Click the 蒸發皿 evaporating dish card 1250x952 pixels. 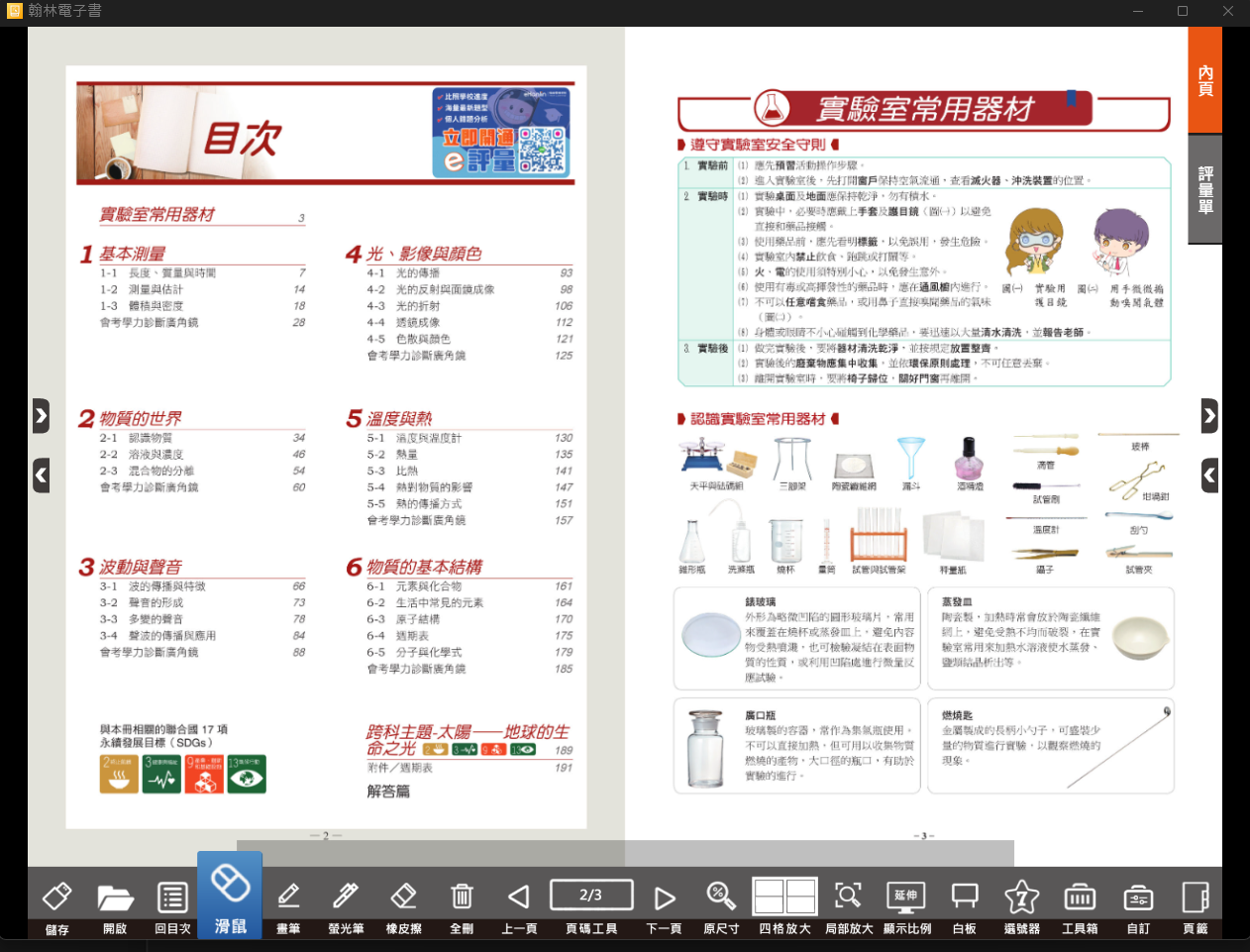1051,639
